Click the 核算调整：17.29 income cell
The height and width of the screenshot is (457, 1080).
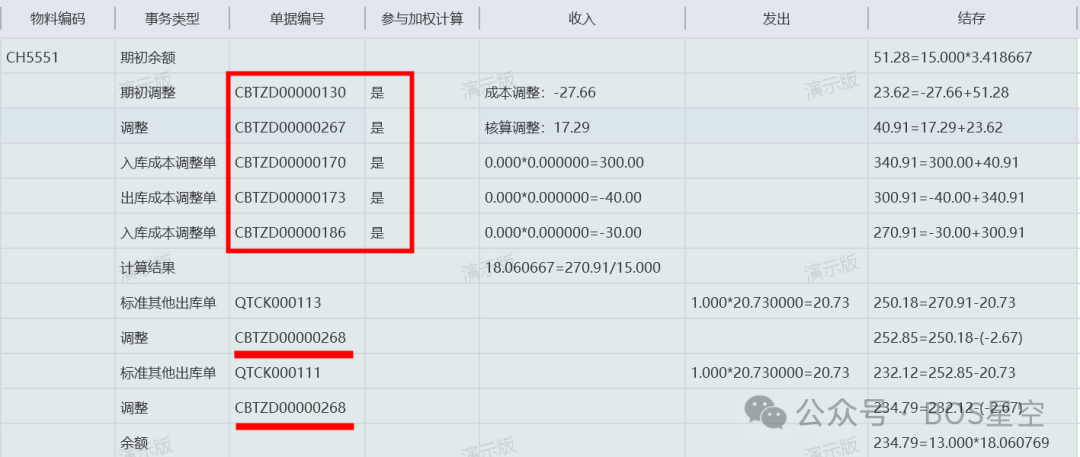click(537, 128)
